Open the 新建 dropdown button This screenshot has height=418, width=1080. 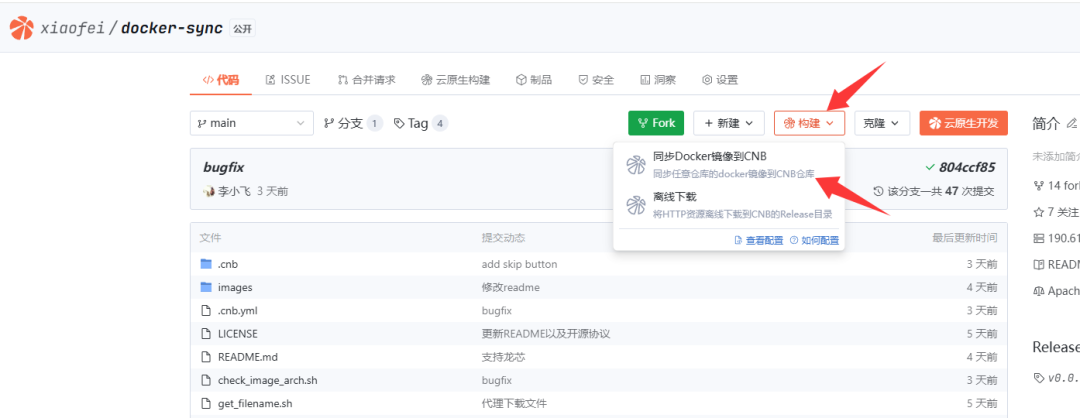(729, 123)
